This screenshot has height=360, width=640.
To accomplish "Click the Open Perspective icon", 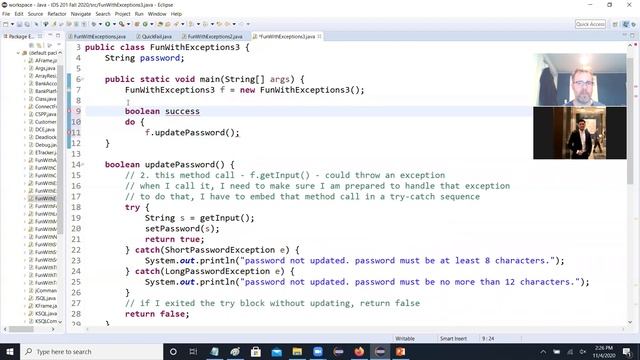I will pyautogui.click(x=615, y=24).
